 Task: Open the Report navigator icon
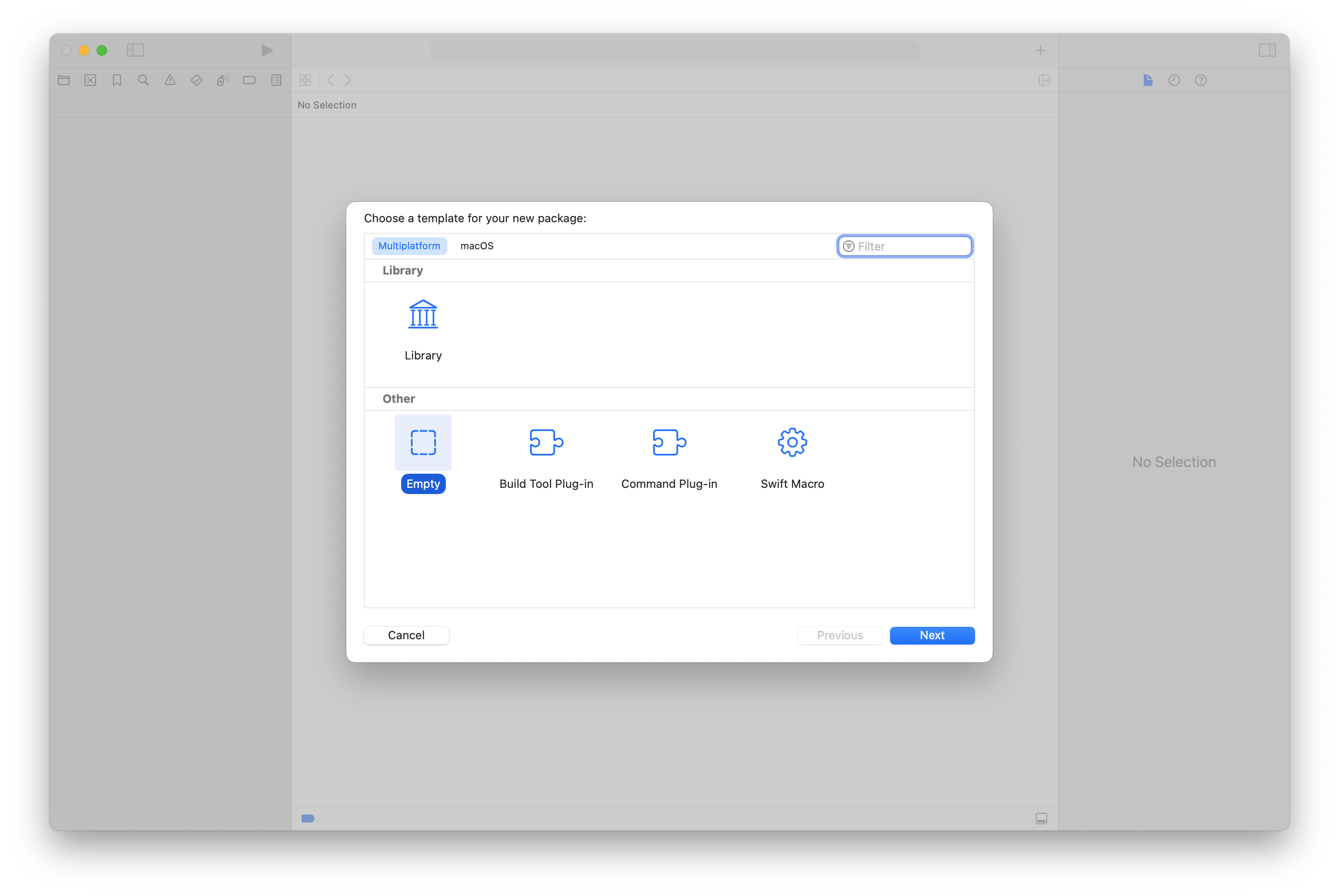tap(276, 80)
